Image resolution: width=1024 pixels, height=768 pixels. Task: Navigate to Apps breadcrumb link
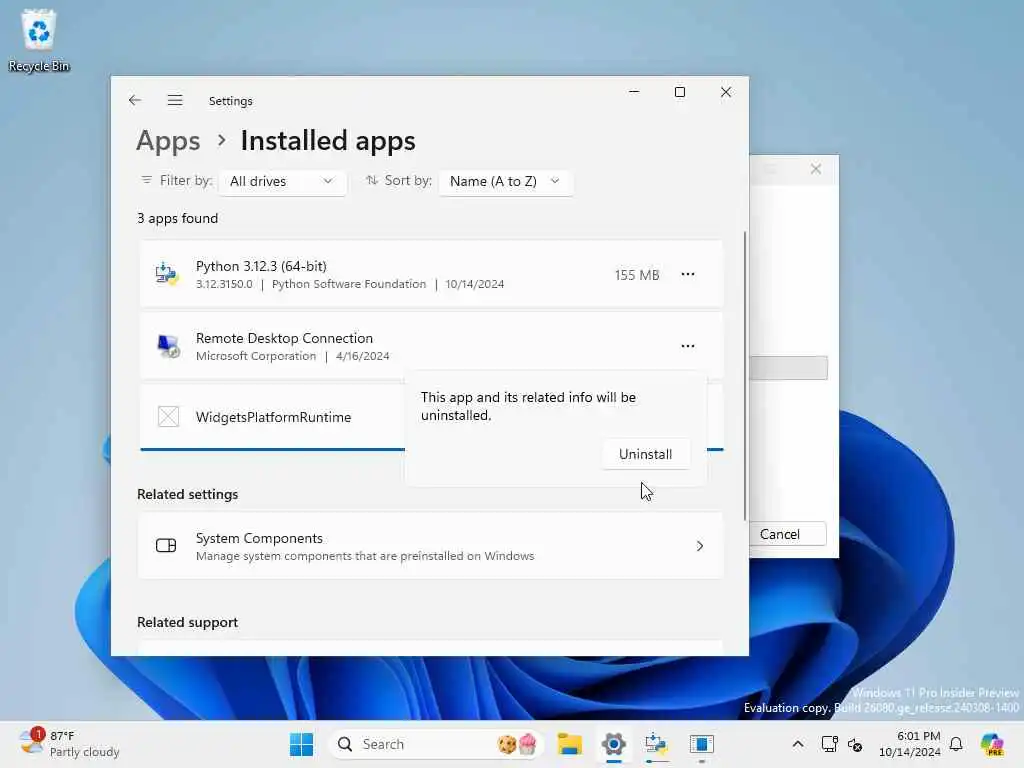tap(168, 141)
